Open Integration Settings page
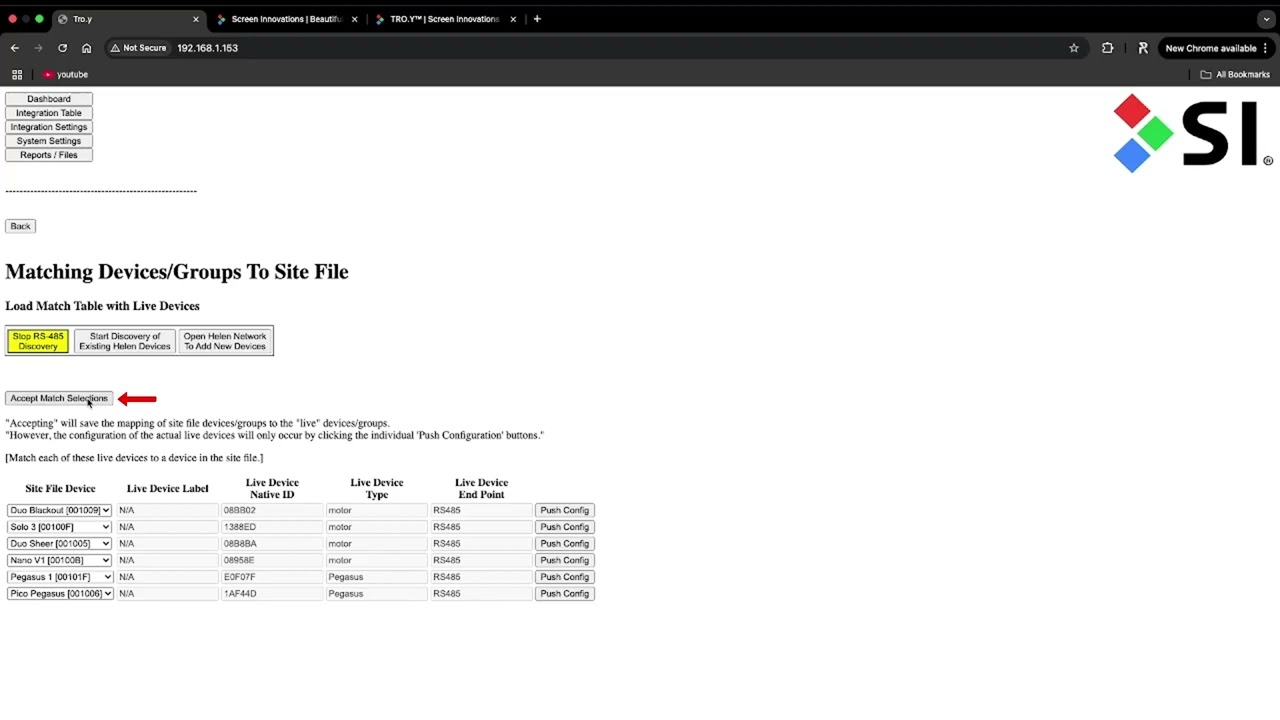 49,127
